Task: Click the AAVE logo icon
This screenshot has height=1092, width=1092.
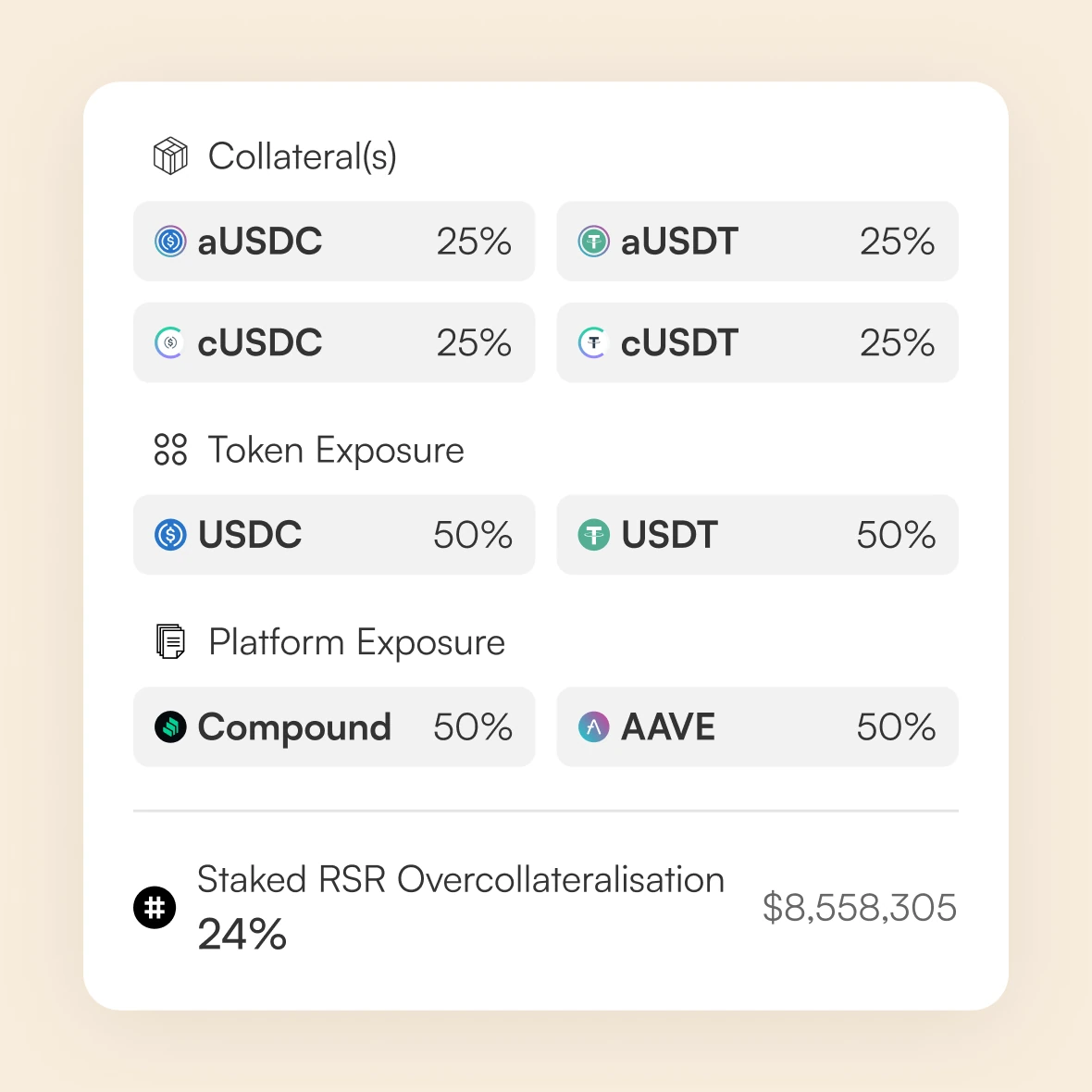Action: tap(594, 727)
